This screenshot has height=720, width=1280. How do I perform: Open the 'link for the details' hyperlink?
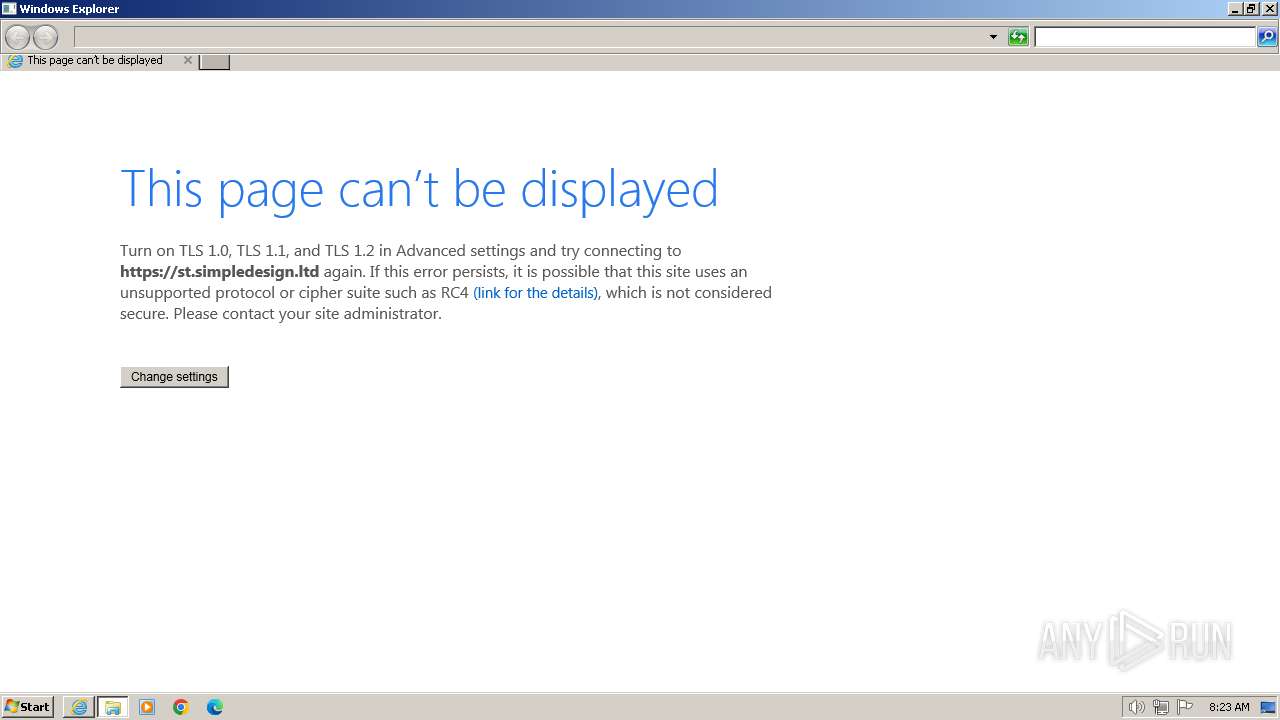(535, 293)
